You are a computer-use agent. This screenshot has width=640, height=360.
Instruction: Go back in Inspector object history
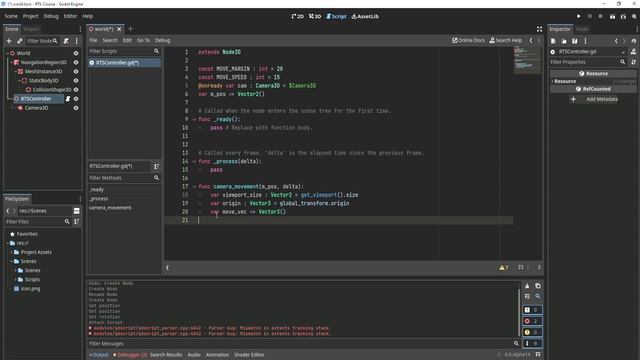[616, 41]
